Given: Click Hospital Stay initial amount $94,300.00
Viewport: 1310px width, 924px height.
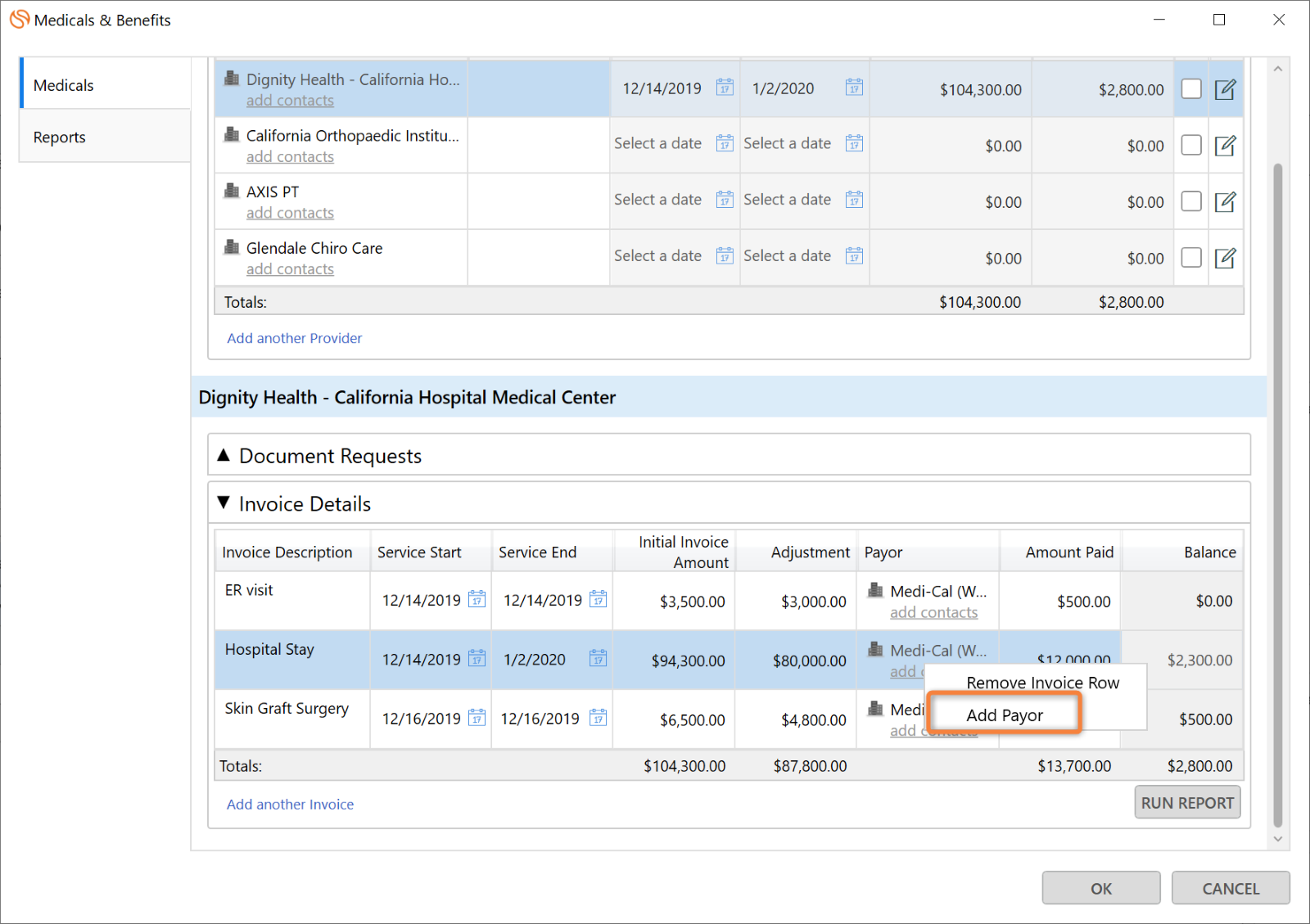Looking at the screenshot, I should coord(689,660).
